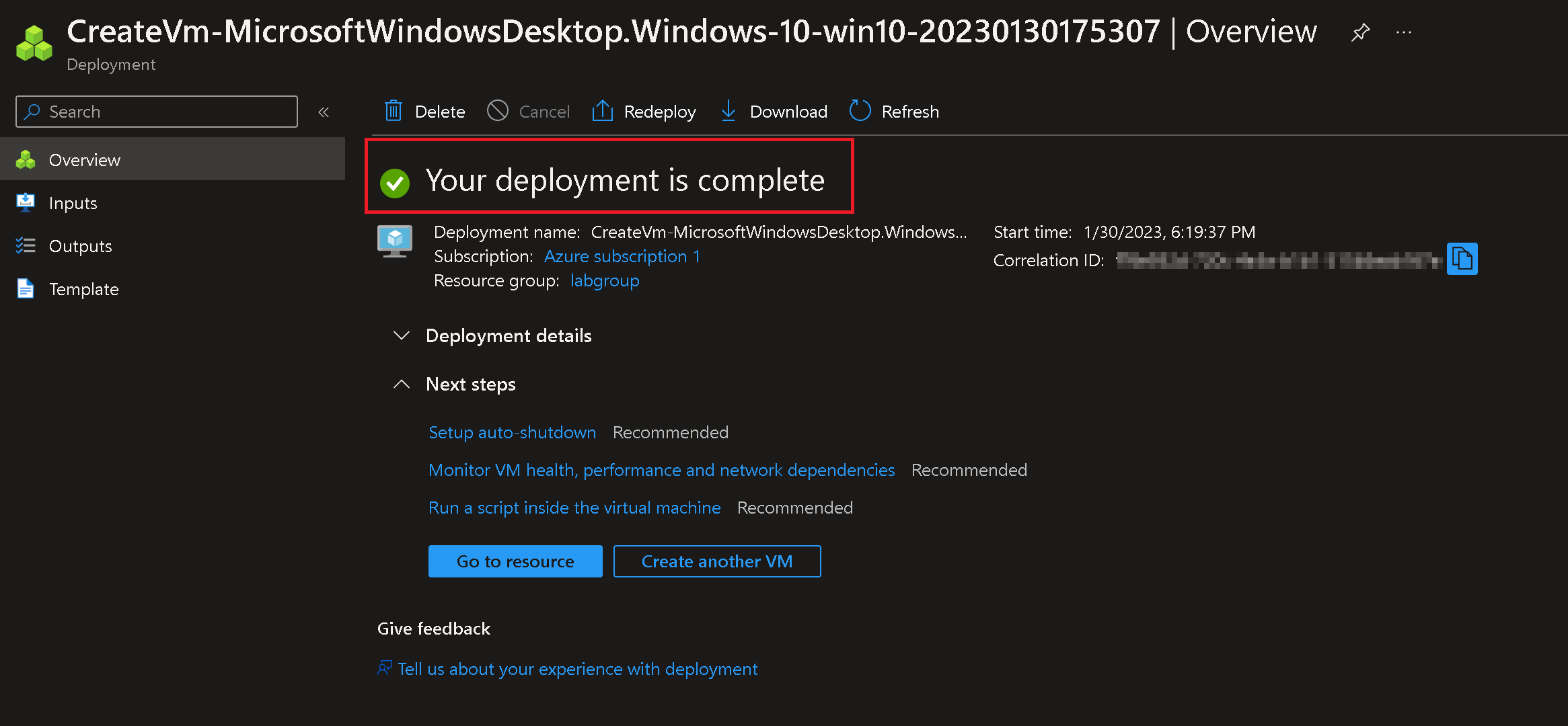
Task: Open the deployment experience feedback link
Action: click(576, 669)
